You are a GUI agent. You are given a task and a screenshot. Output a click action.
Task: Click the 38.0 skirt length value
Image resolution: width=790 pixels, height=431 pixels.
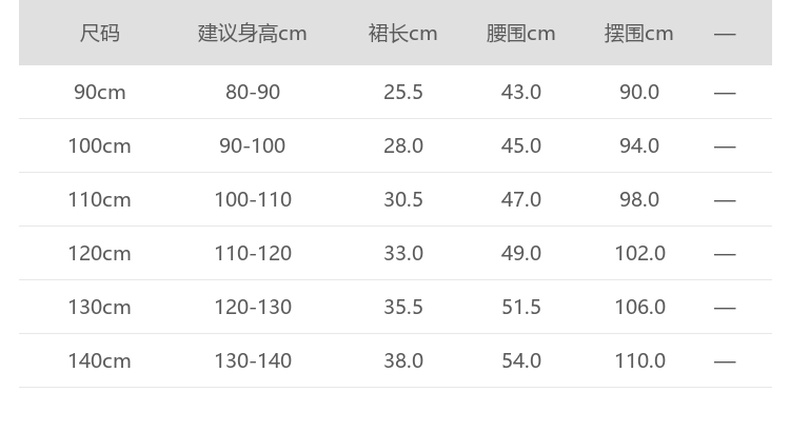click(403, 361)
